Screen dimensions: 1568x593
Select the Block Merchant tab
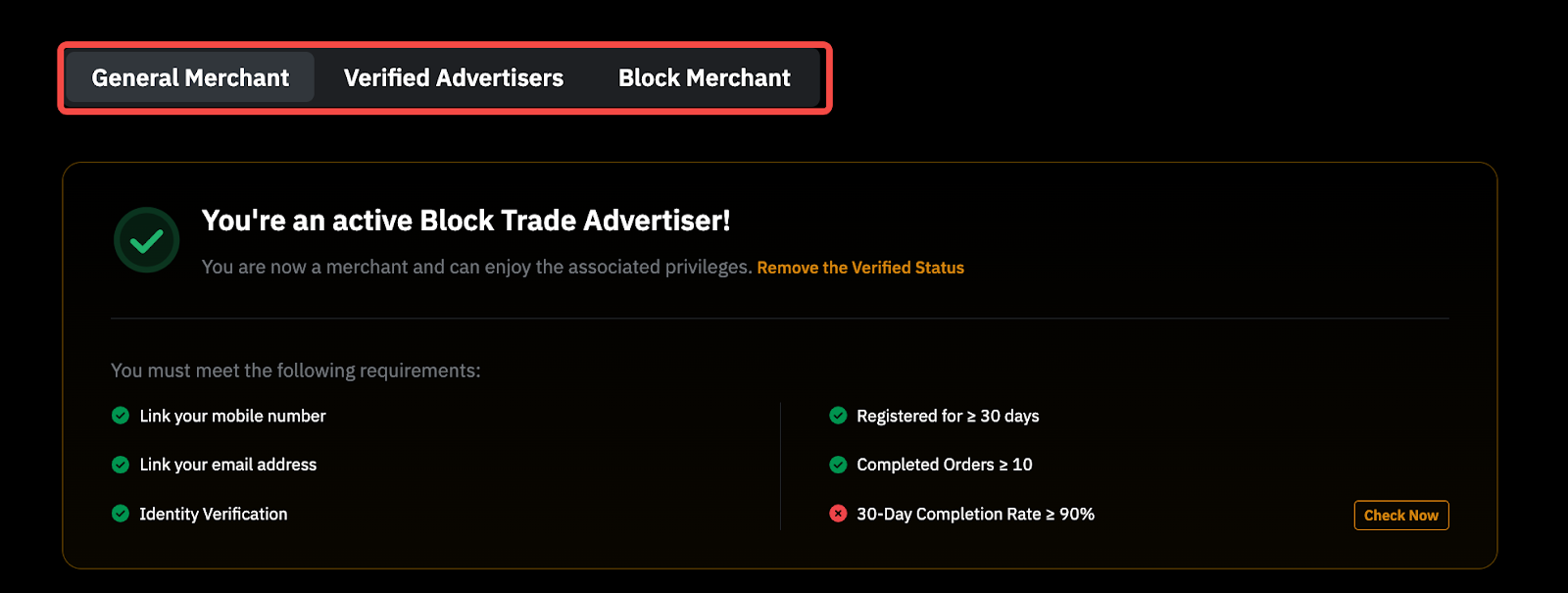pyautogui.click(x=704, y=78)
